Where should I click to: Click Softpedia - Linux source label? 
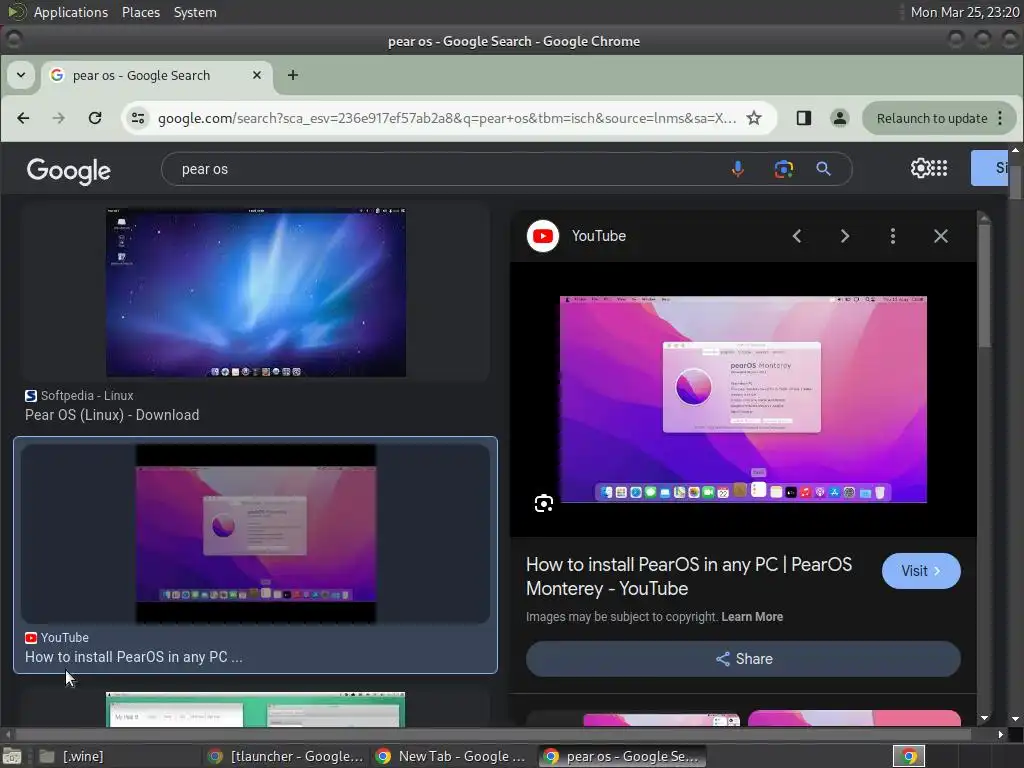[87, 396]
